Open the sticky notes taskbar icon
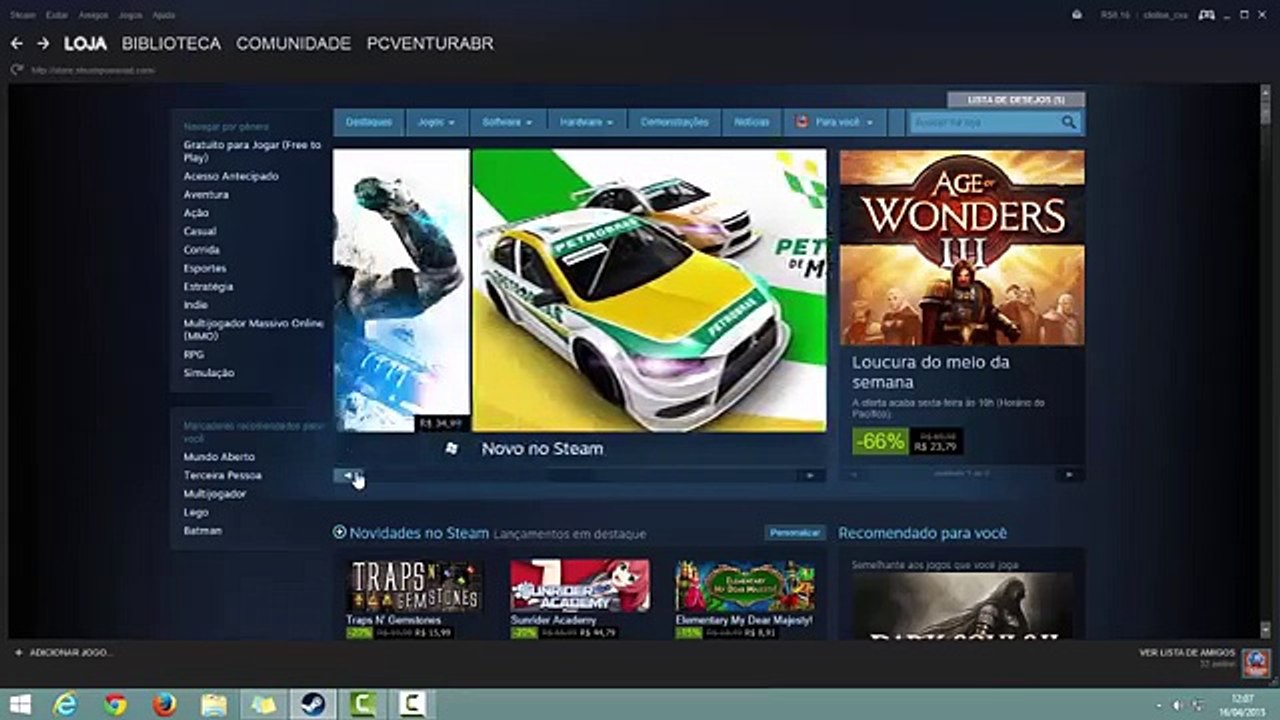The height and width of the screenshot is (720, 1280). [x=264, y=705]
